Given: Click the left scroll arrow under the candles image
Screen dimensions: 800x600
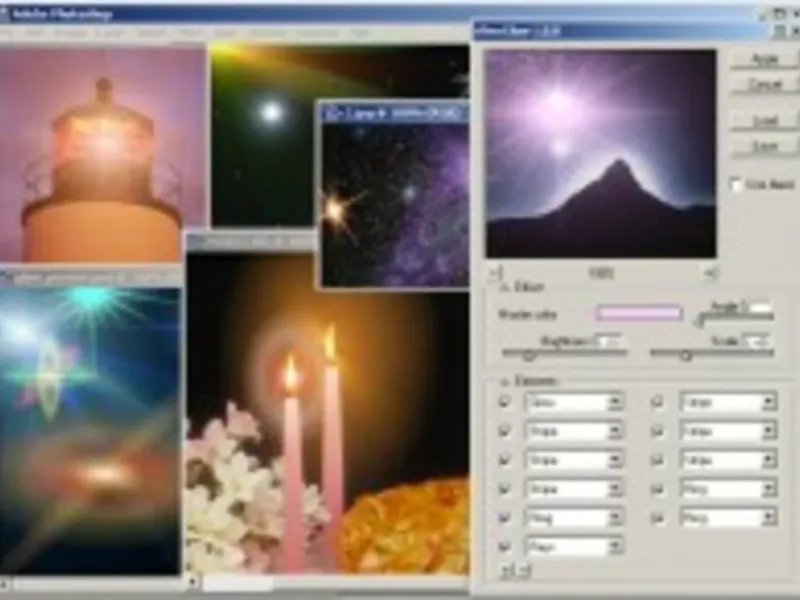Looking at the screenshot, I should (x=193, y=582).
